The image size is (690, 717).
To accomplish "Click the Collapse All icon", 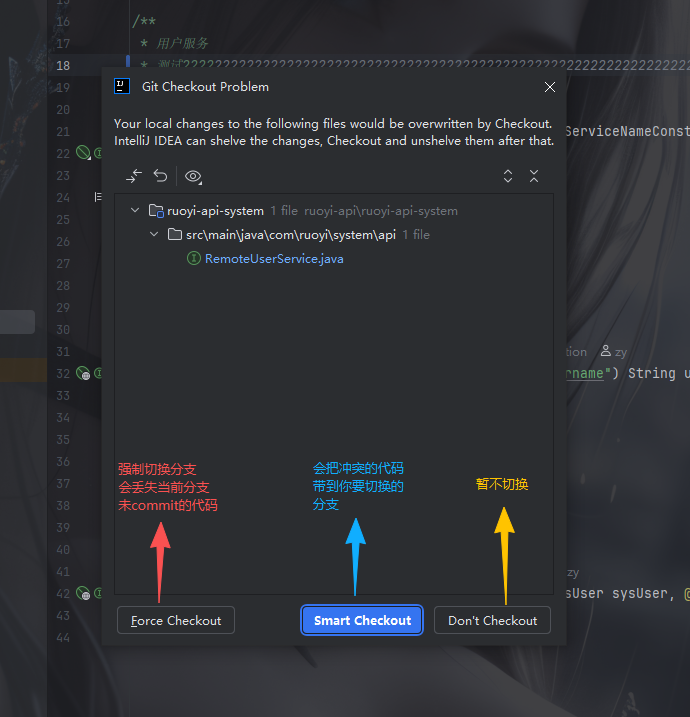I will click(534, 176).
